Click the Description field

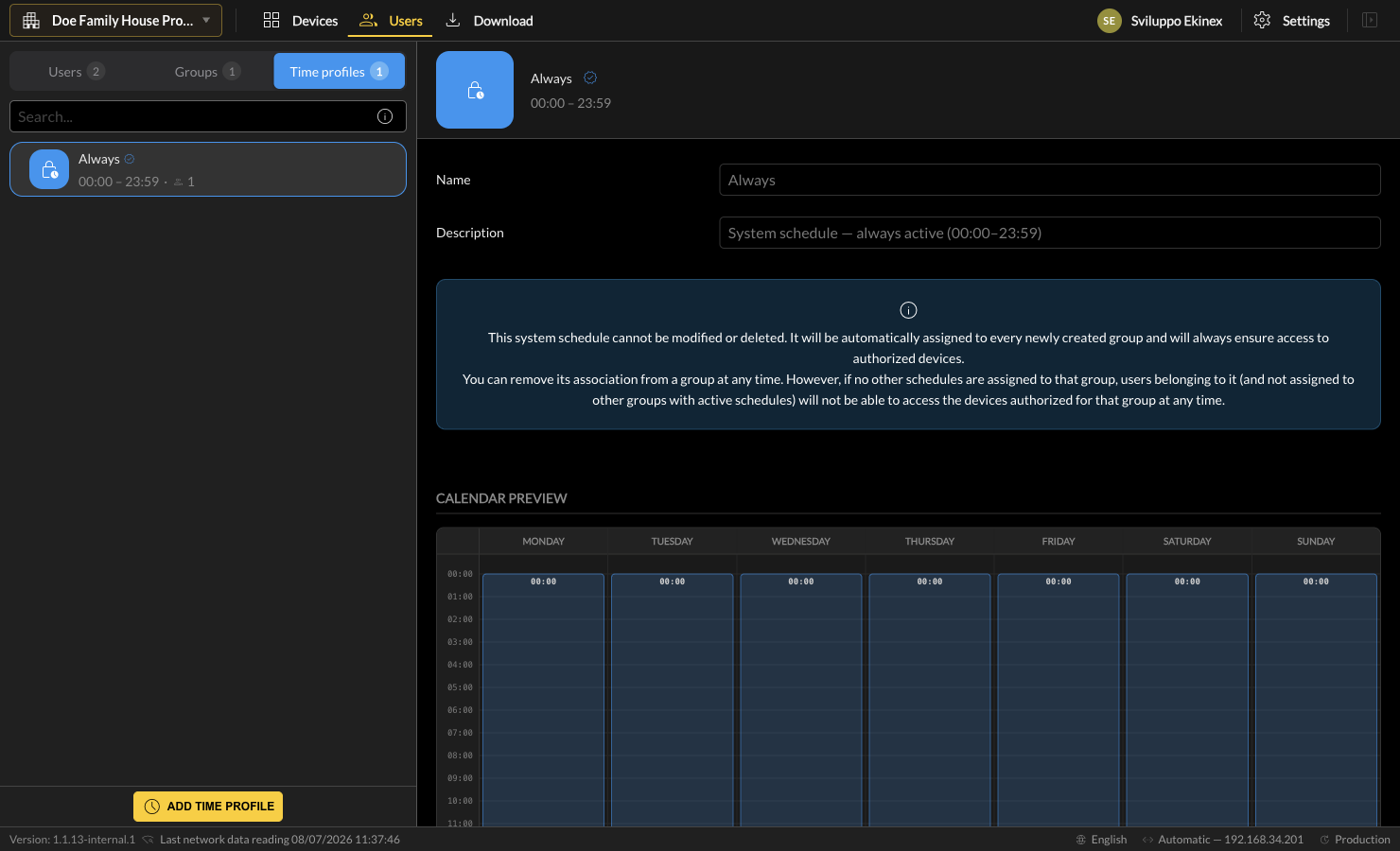point(1050,233)
